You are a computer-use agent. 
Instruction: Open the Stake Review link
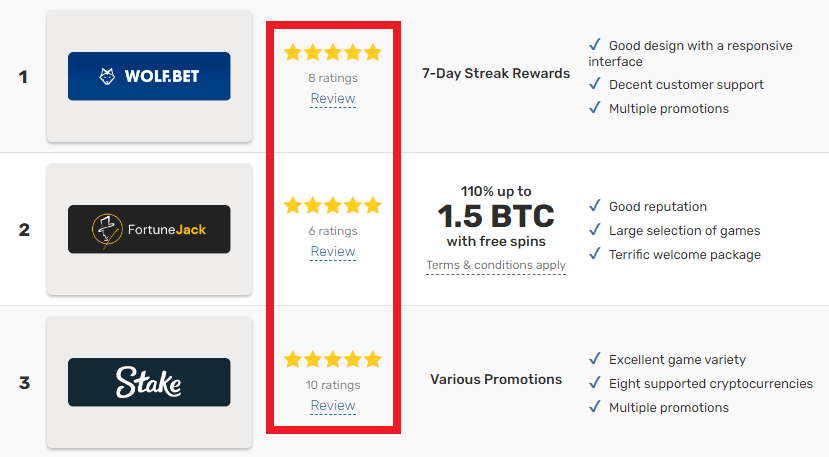[x=333, y=406]
